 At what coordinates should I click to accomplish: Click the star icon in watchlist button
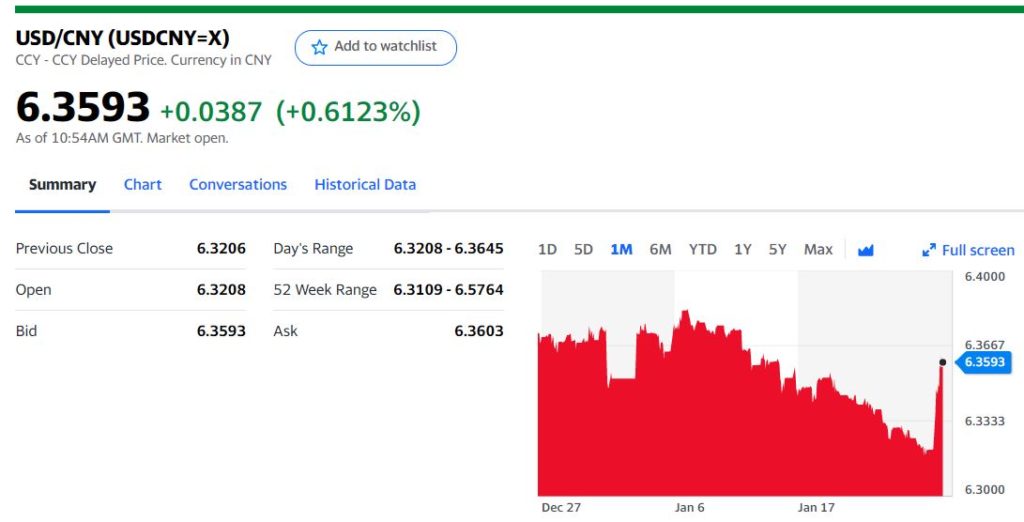pos(319,47)
